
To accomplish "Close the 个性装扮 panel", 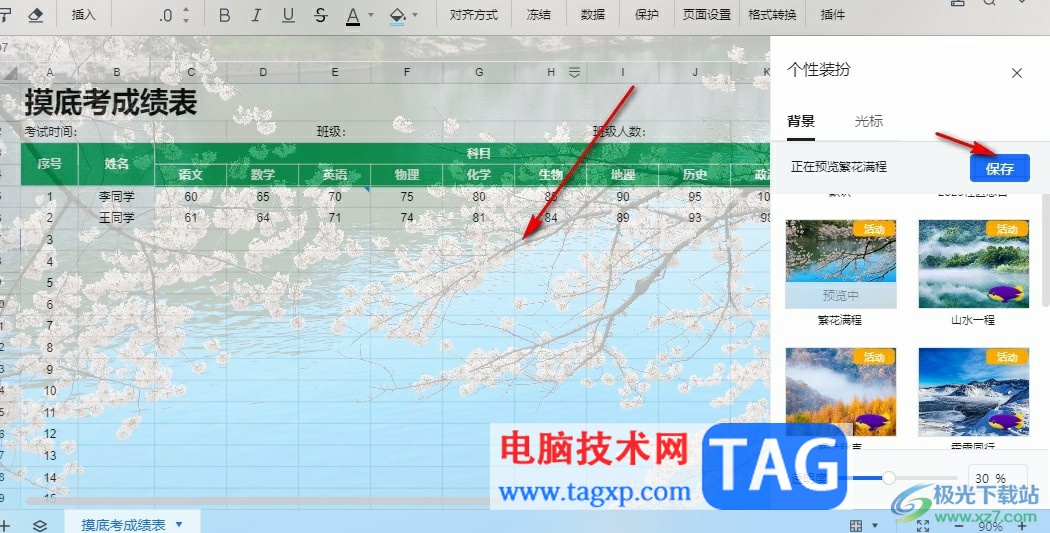I will point(1017,73).
